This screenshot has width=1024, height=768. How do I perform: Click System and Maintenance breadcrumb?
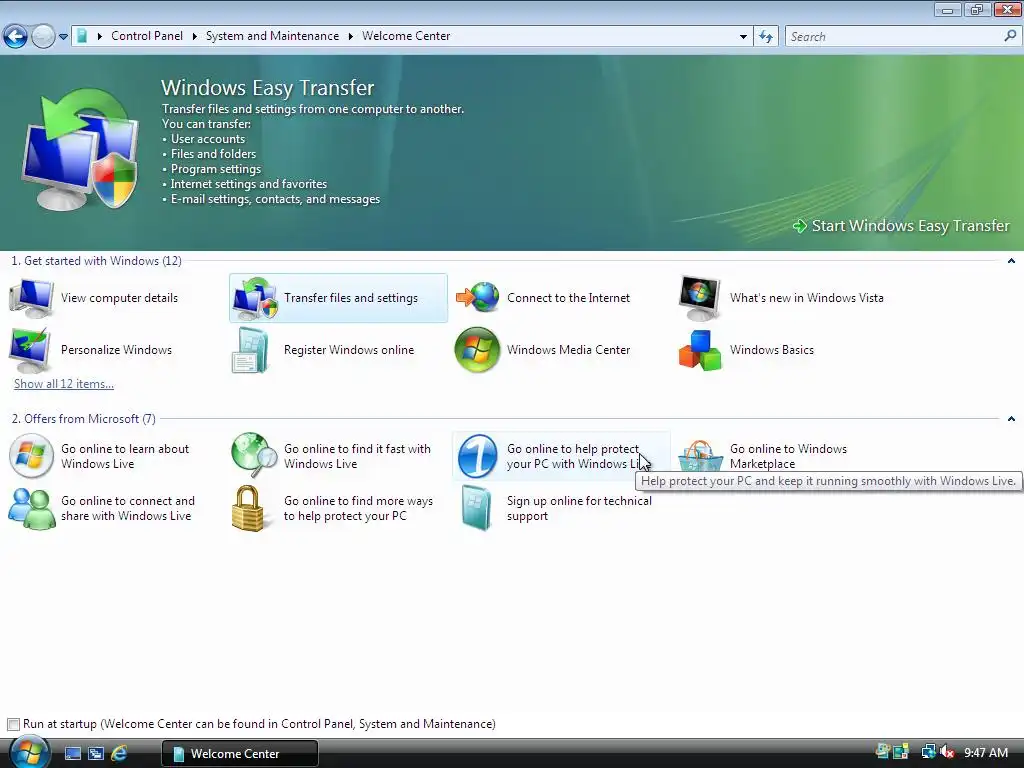point(272,36)
